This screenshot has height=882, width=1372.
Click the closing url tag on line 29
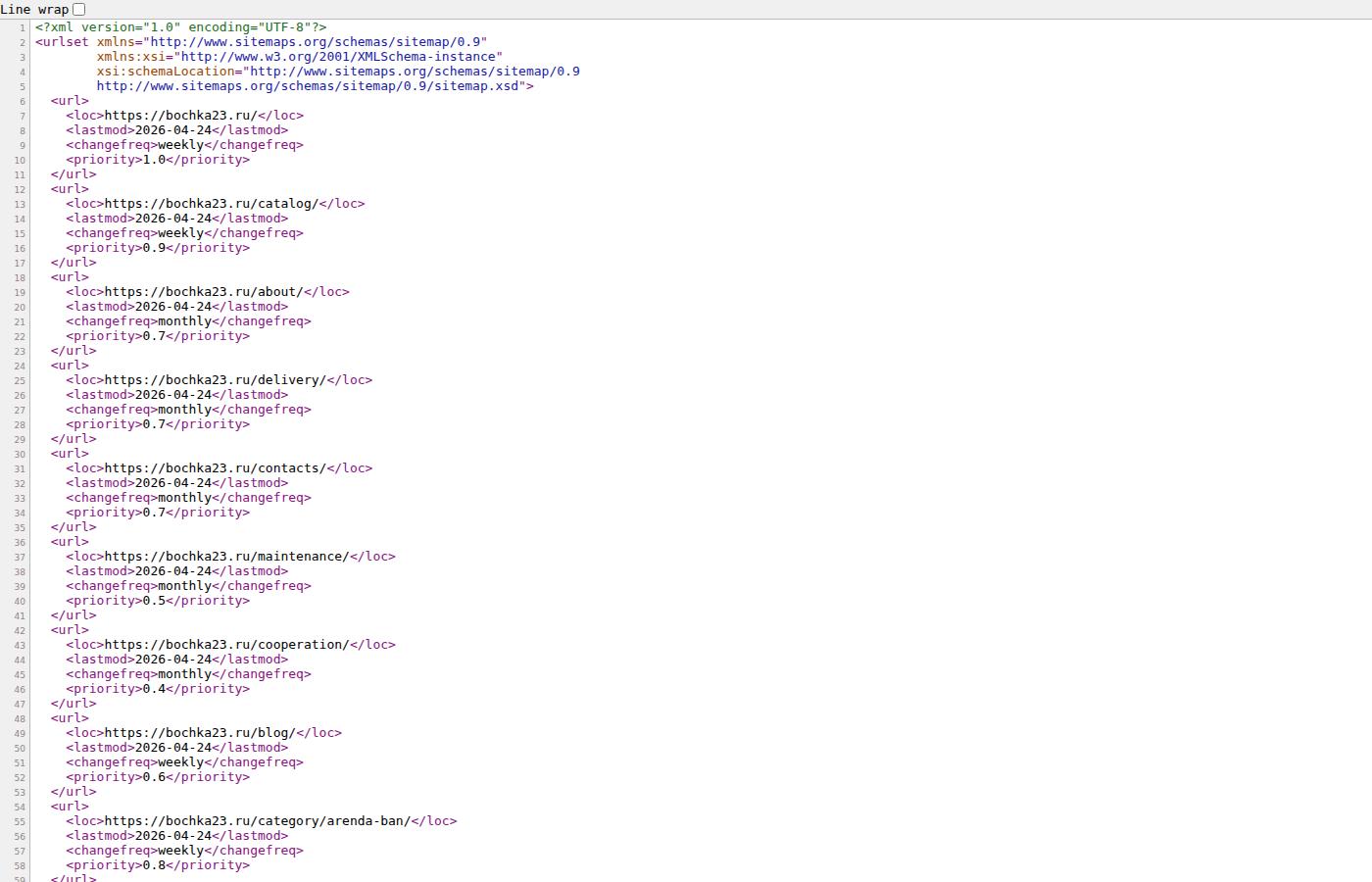click(x=73, y=439)
